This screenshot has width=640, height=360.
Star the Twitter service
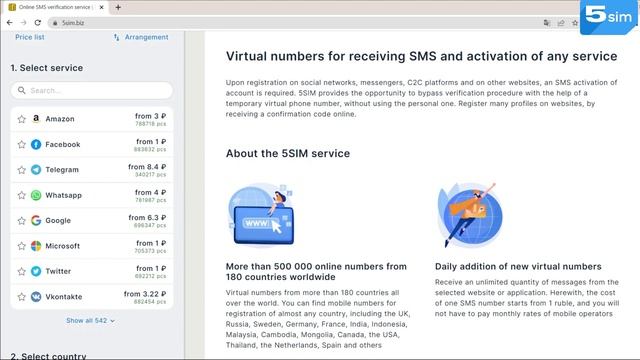pyautogui.click(x=22, y=271)
